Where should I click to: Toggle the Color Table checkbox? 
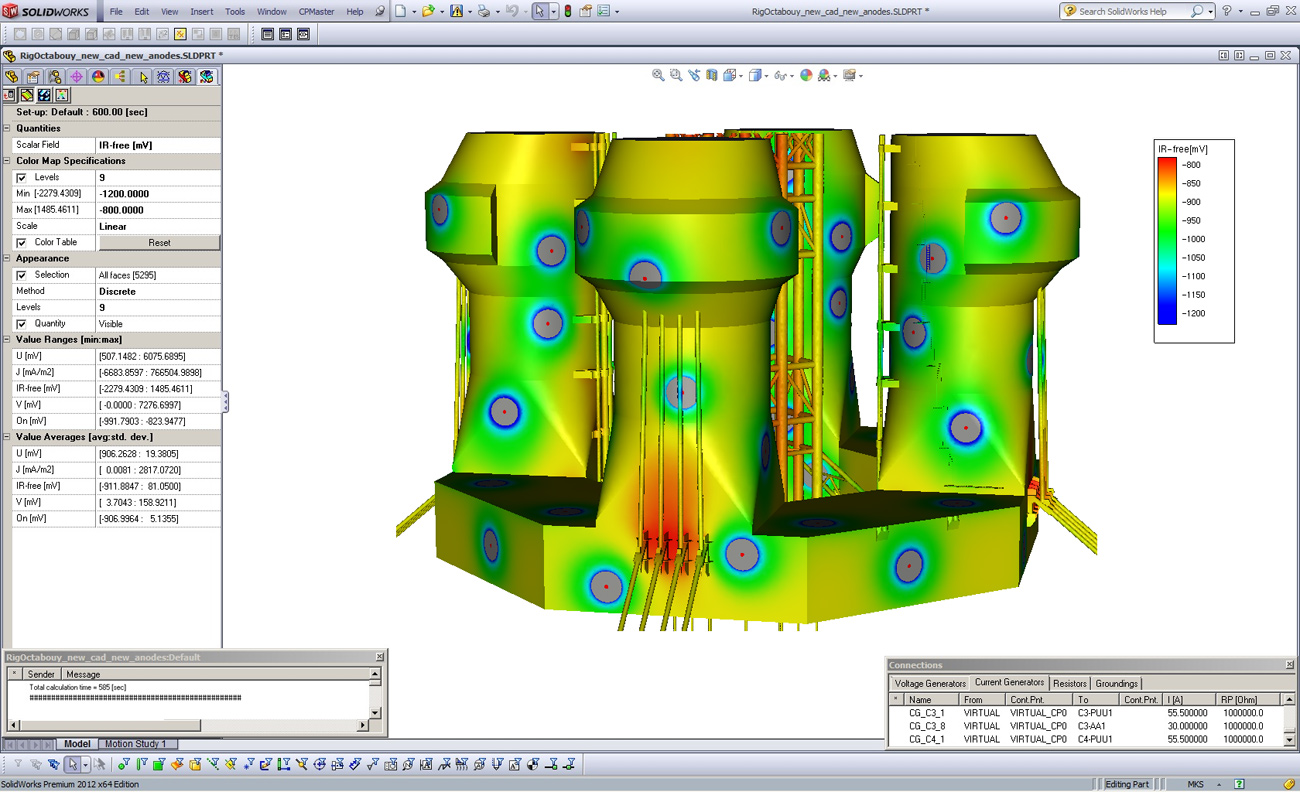21,243
